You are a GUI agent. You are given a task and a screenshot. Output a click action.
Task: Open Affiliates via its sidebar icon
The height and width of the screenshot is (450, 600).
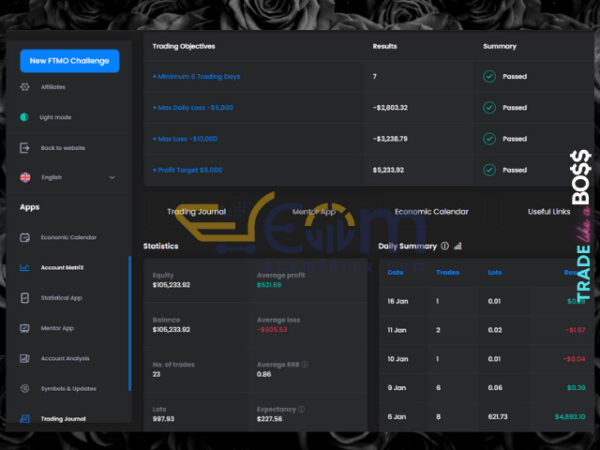pyautogui.click(x=24, y=87)
